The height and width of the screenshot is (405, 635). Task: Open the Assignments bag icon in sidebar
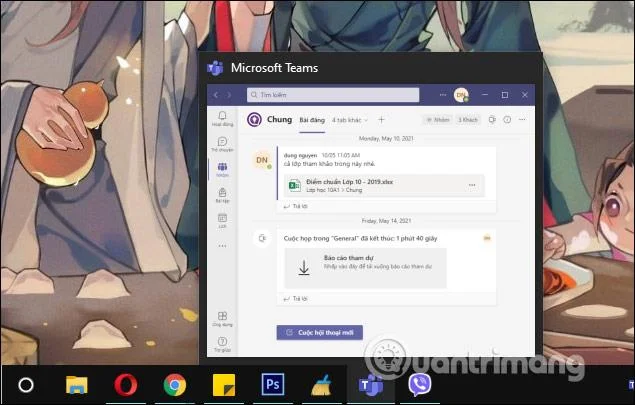(222, 195)
